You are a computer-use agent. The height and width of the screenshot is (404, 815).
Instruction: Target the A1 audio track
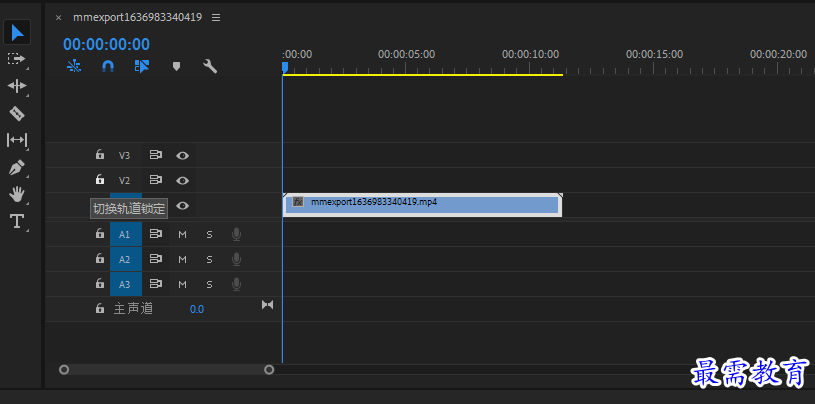[x=126, y=234]
